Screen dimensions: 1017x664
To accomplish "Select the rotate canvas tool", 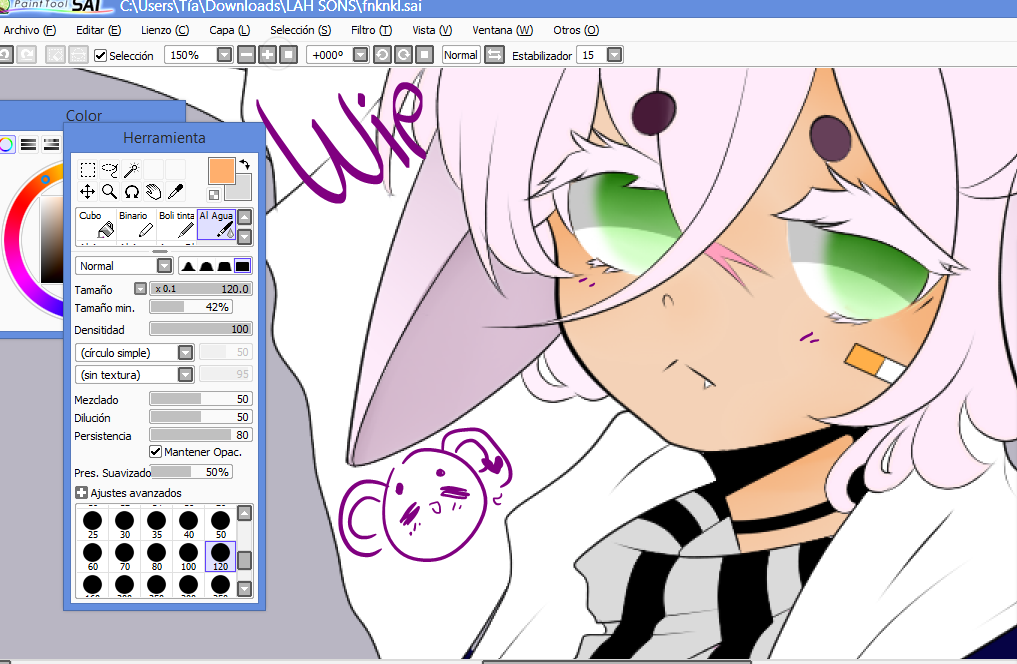I will tap(132, 191).
